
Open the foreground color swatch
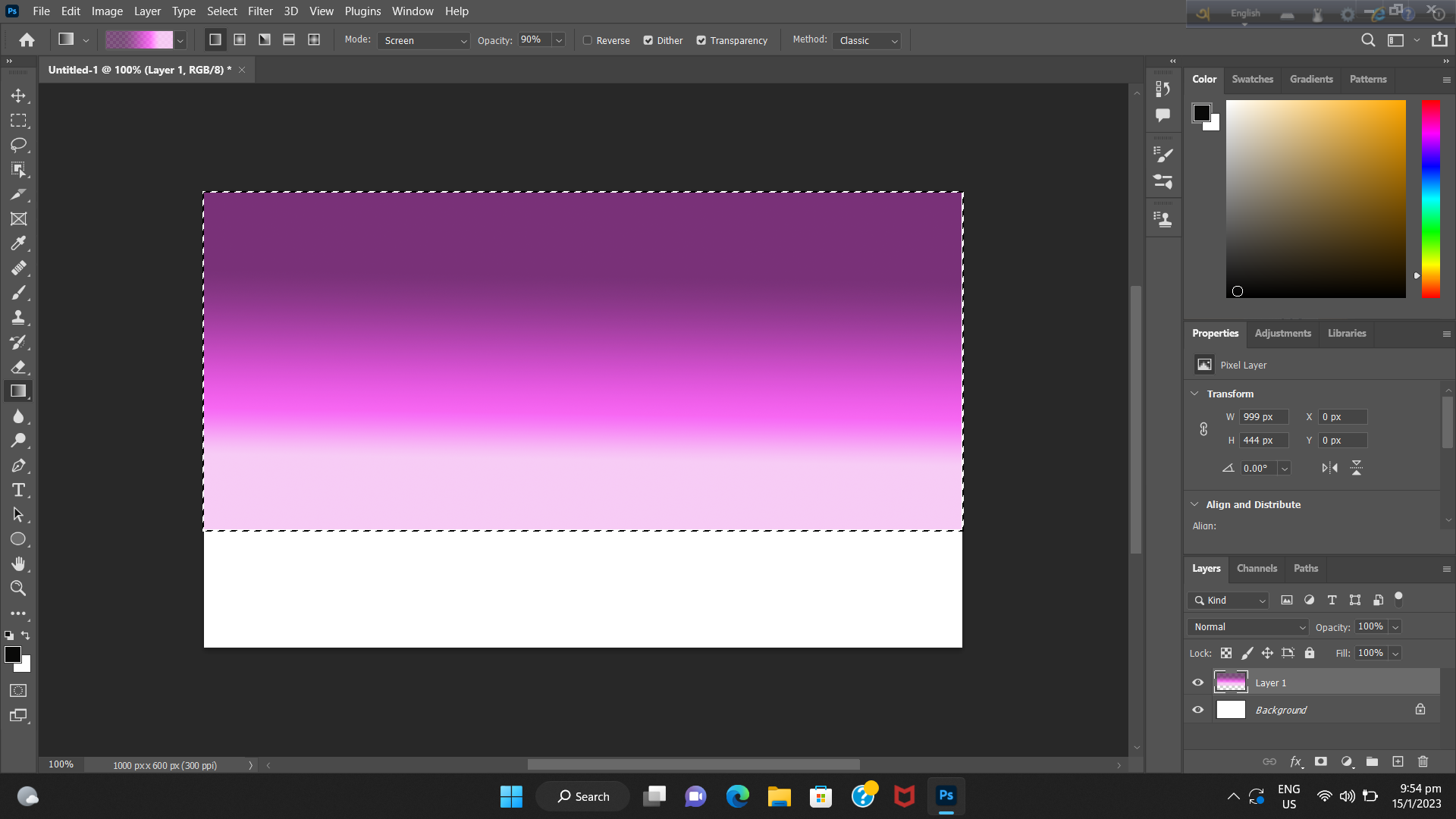point(13,655)
